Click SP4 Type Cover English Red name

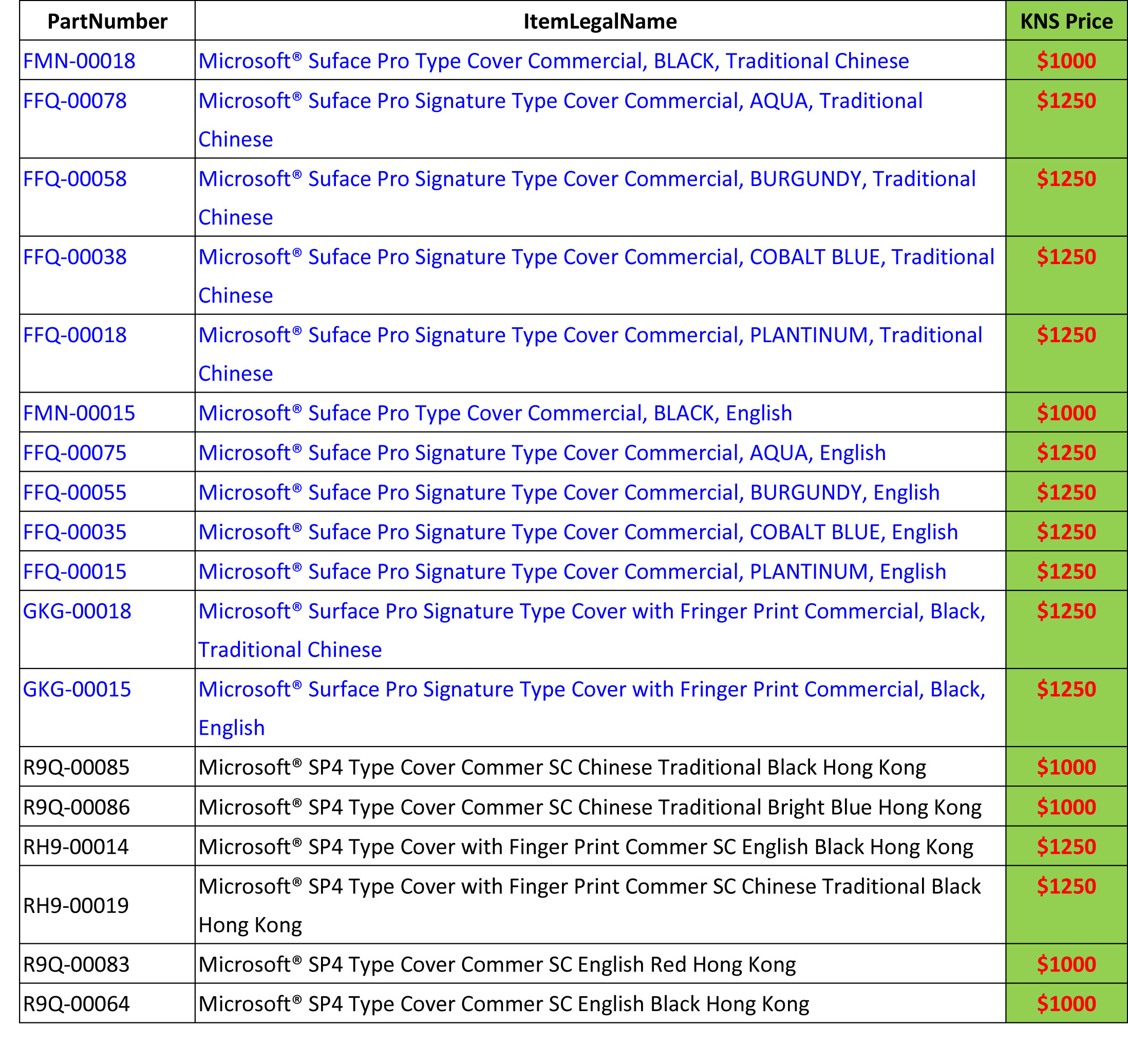click(x=497, y=964)
